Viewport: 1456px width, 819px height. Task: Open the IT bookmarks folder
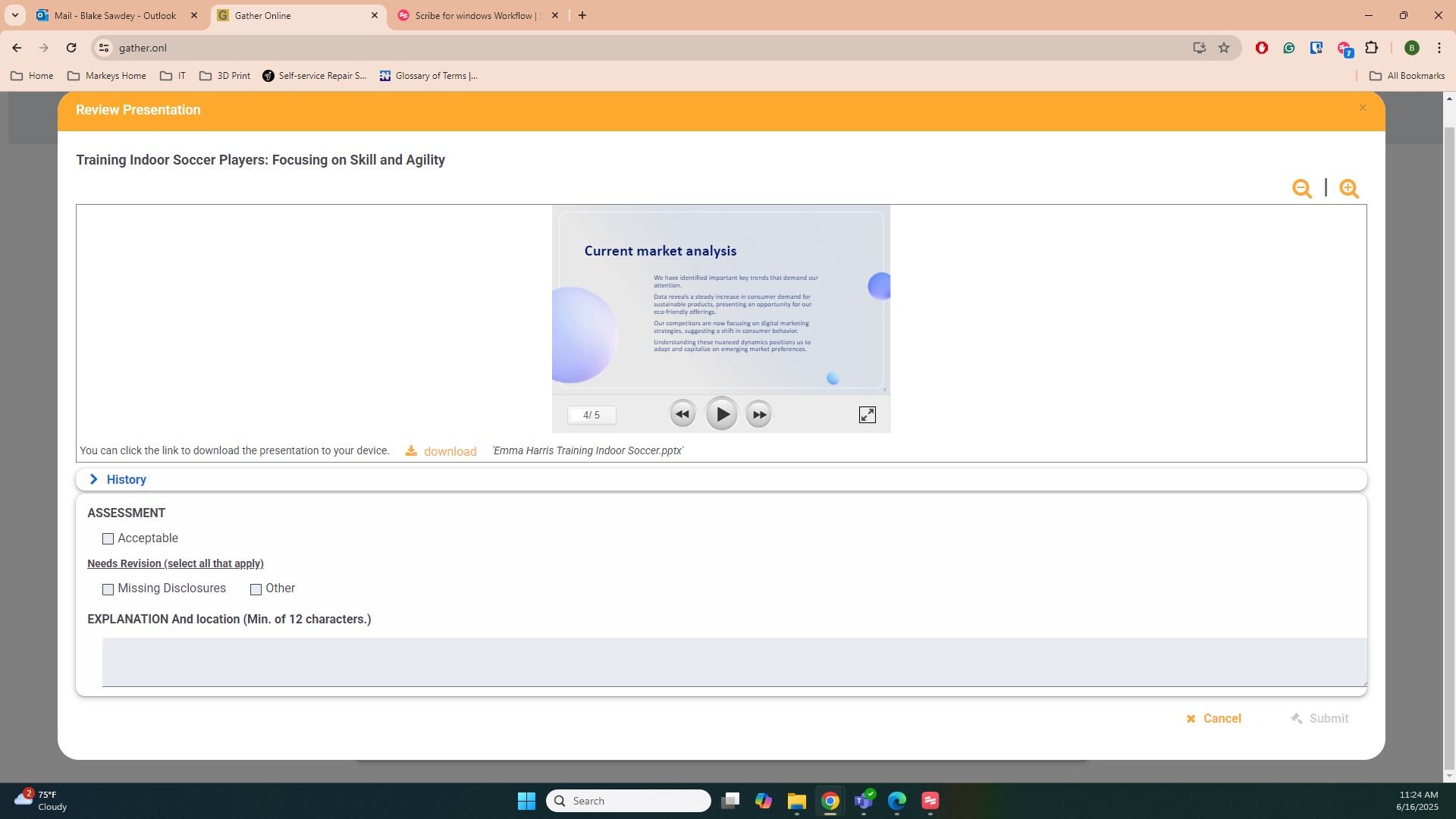point(173,76)
